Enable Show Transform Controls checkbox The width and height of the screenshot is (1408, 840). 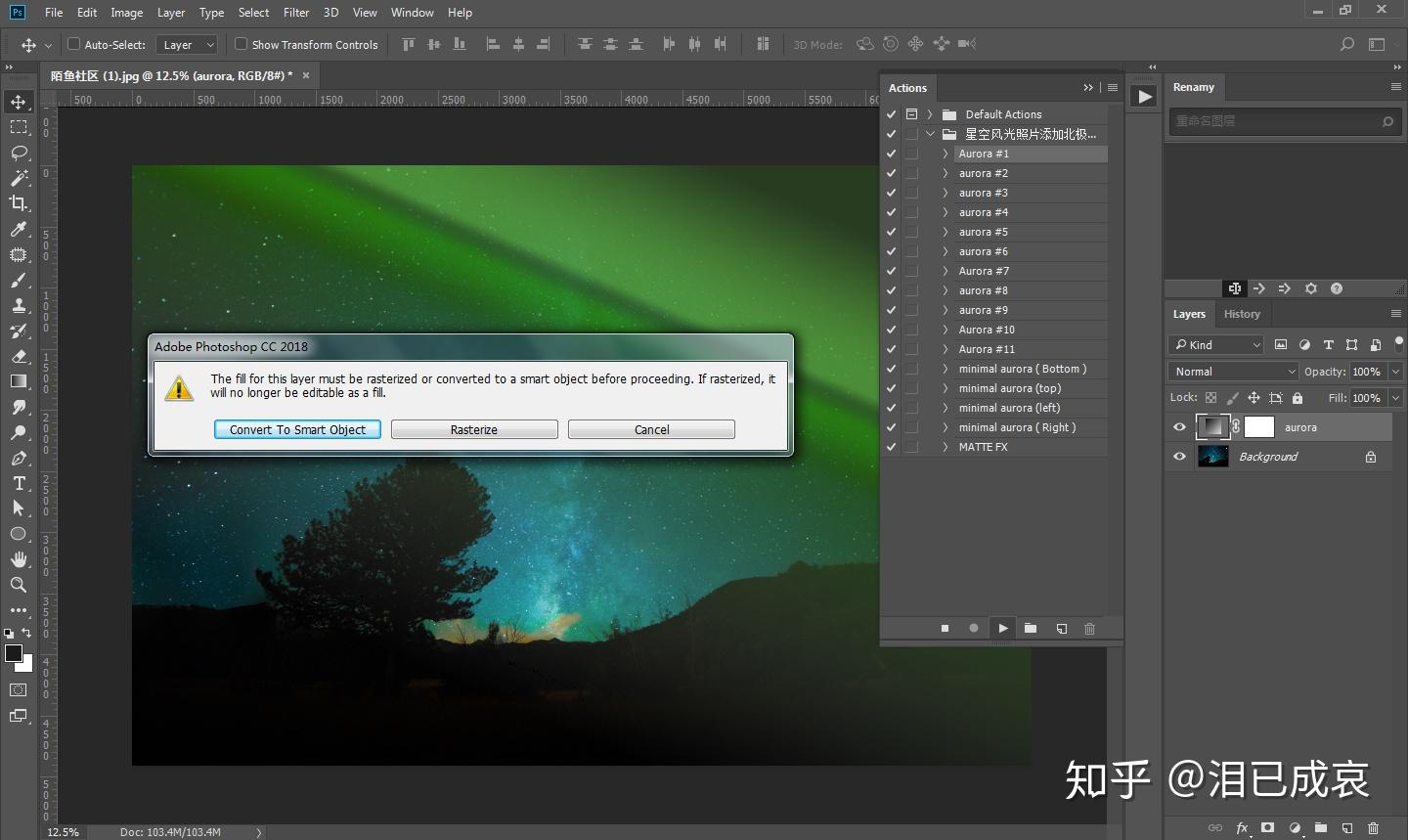[241, 44]
